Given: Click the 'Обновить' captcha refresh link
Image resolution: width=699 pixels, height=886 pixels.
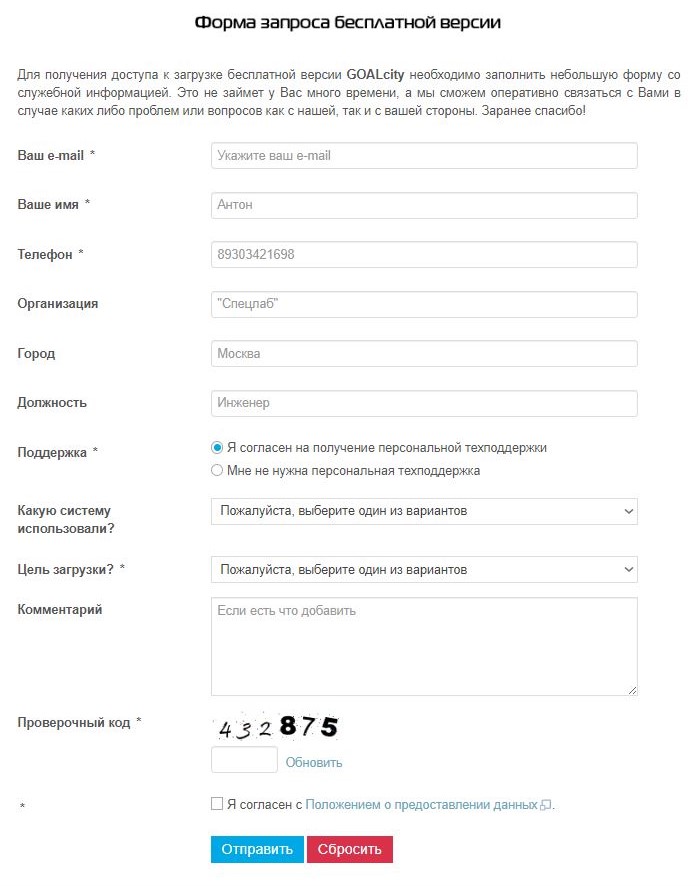Looking at the screenshot, I should [314, 763].
